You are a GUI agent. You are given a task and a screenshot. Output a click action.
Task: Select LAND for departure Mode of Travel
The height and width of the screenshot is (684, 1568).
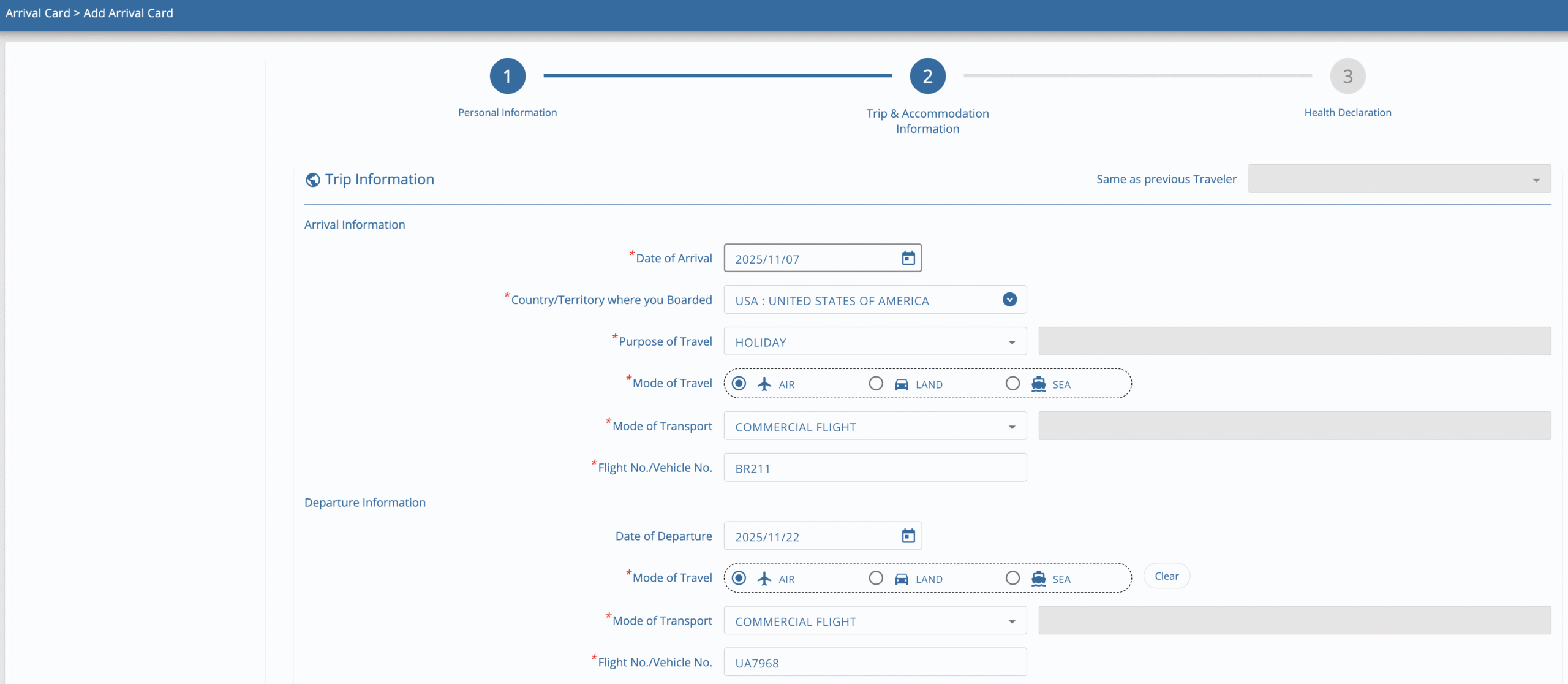pyautogui.click(x=875, y=578)
